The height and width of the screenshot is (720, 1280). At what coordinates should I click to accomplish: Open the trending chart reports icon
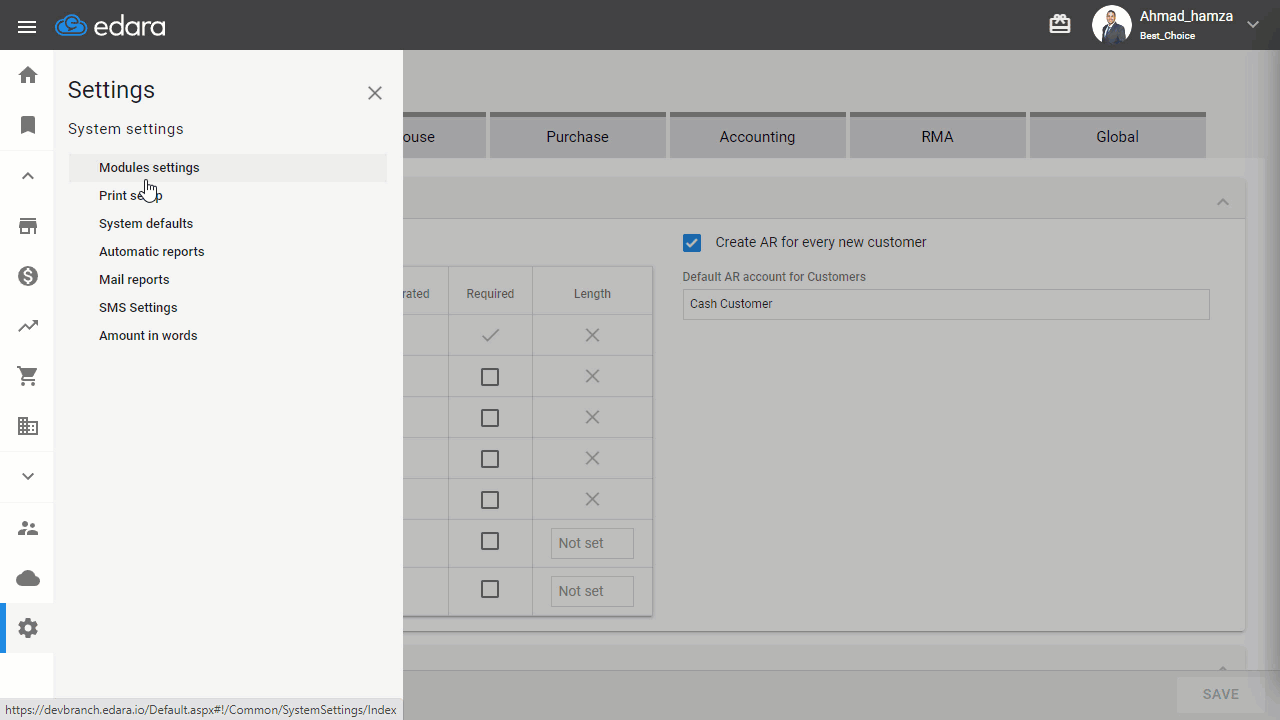pyautogui.click(x=28, y=326)
